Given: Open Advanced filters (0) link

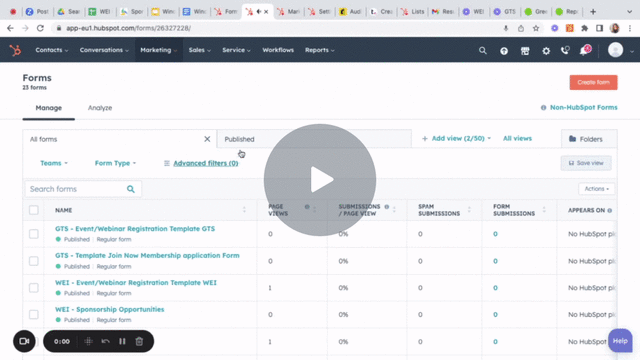Looking at the screenshot, I should pos(205,163).
